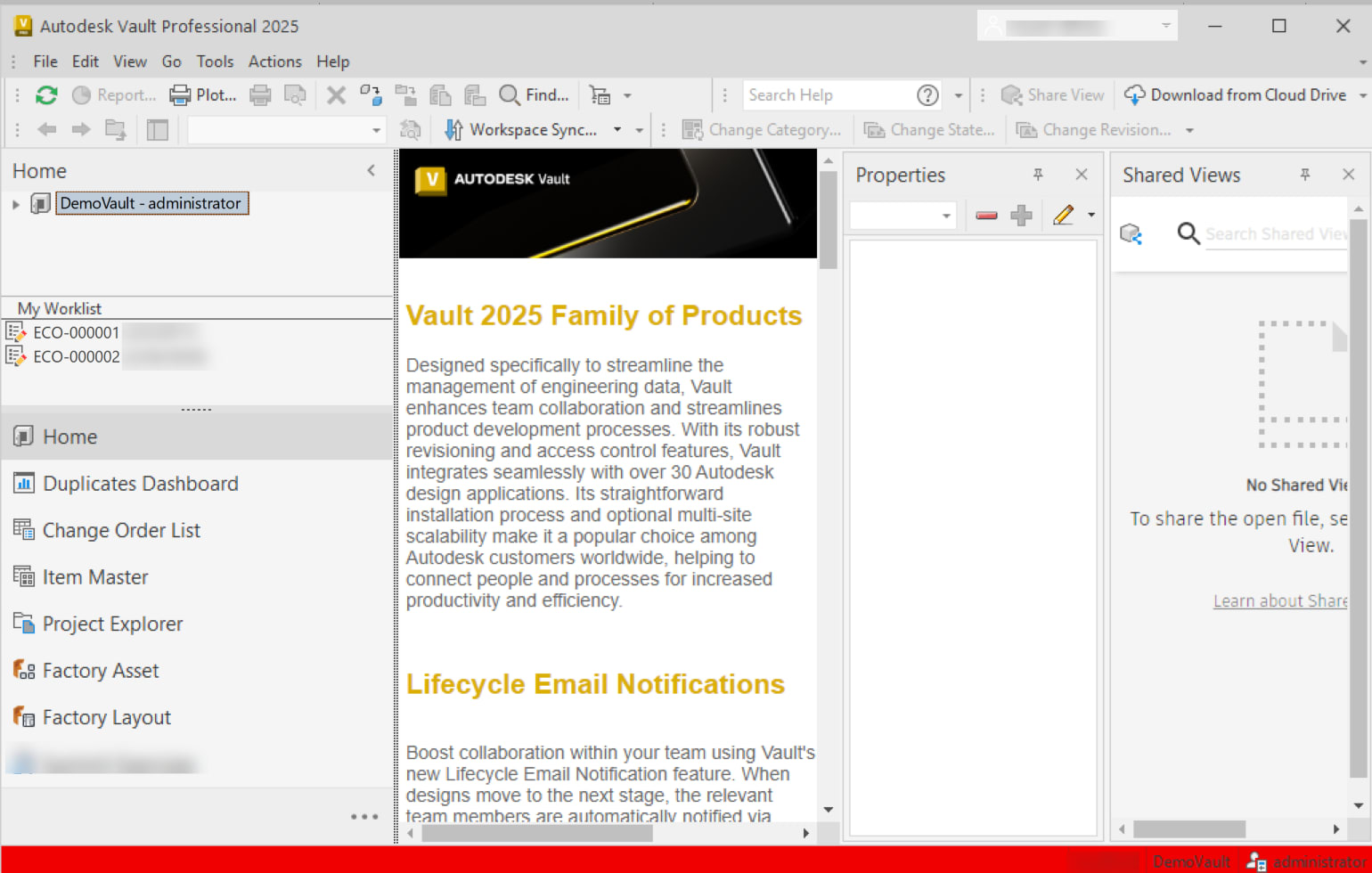Click Download from Cloud Drive
The height and width of the screenshot is (873, 1372).
[x=1235, y=95]
